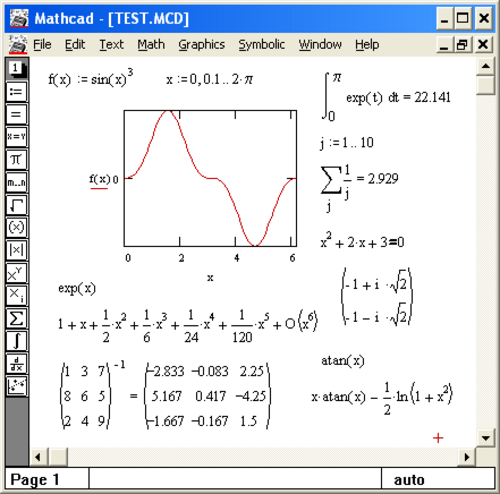Image resolution: width=500 pixels, height=494 pixels.
Task: Insert boolean x=y comparison operator
Action: pyautogui.click(x=16, y=137)
